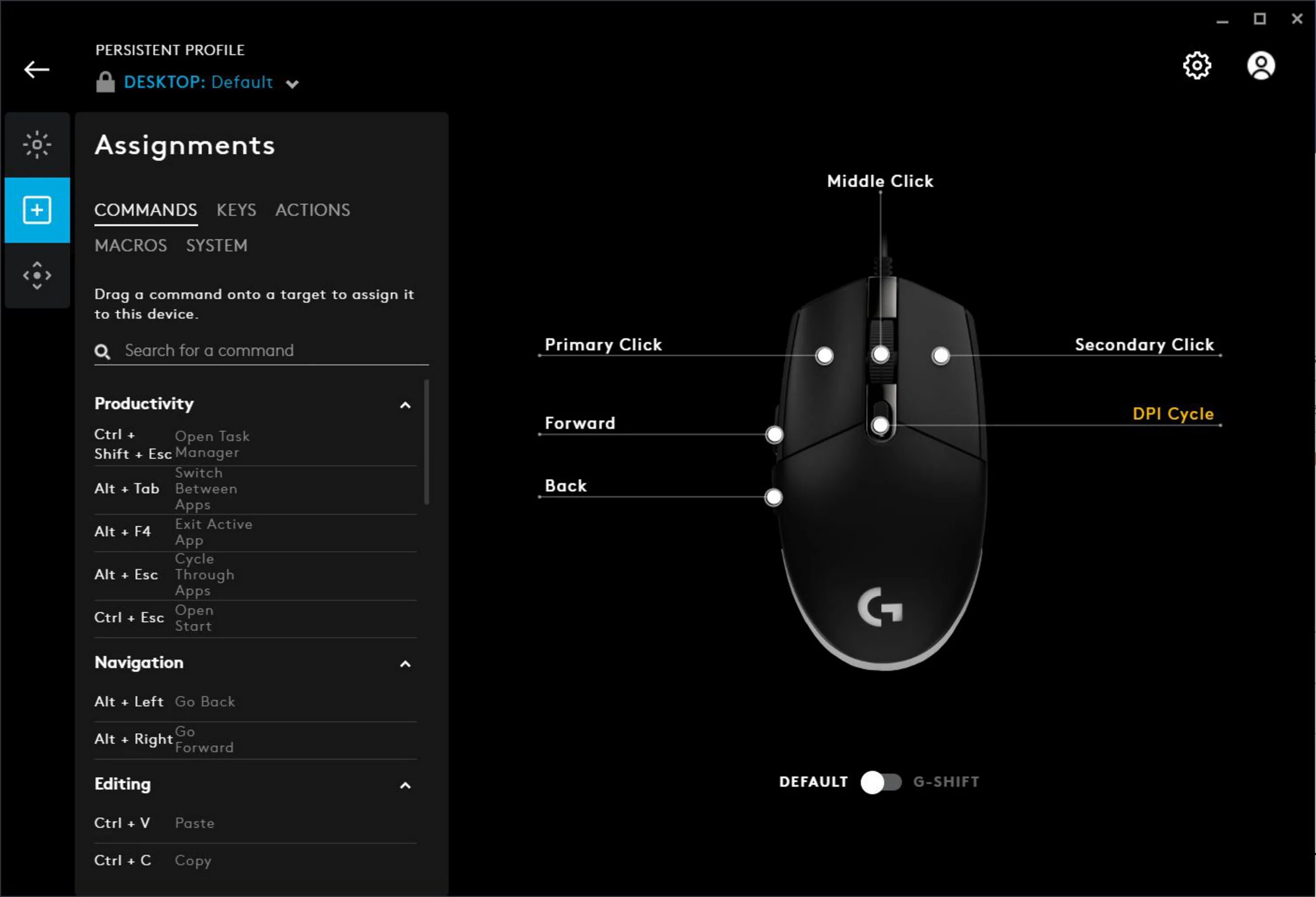Click the Search for a command field

pyautogui.click(x=261, y=351)
